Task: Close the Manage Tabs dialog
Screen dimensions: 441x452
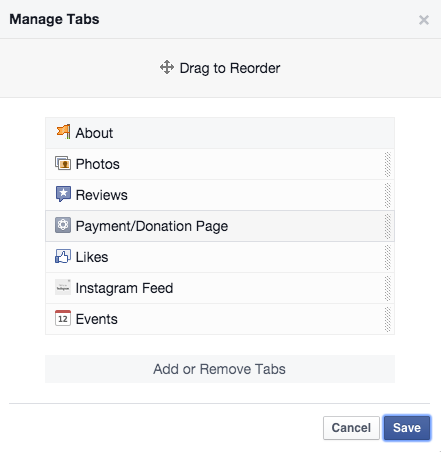Action: (x=424, y=20)
